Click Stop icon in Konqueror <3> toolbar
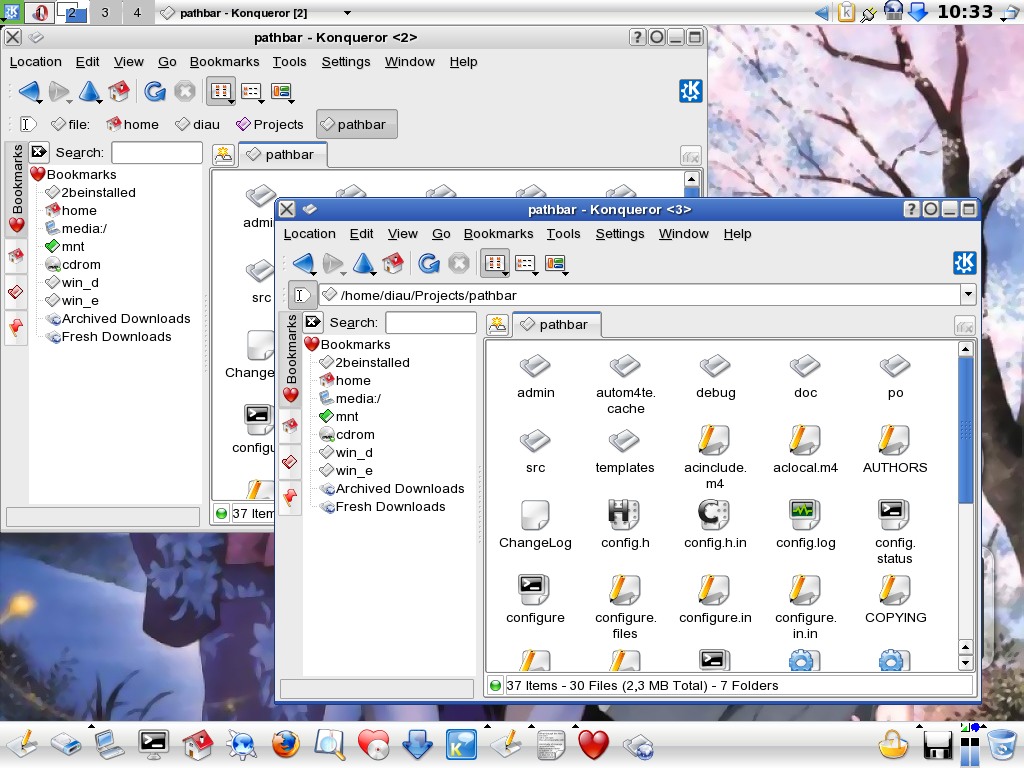Image resolution: width=1024 pixels, height=768 pixels. click(458, 263)
